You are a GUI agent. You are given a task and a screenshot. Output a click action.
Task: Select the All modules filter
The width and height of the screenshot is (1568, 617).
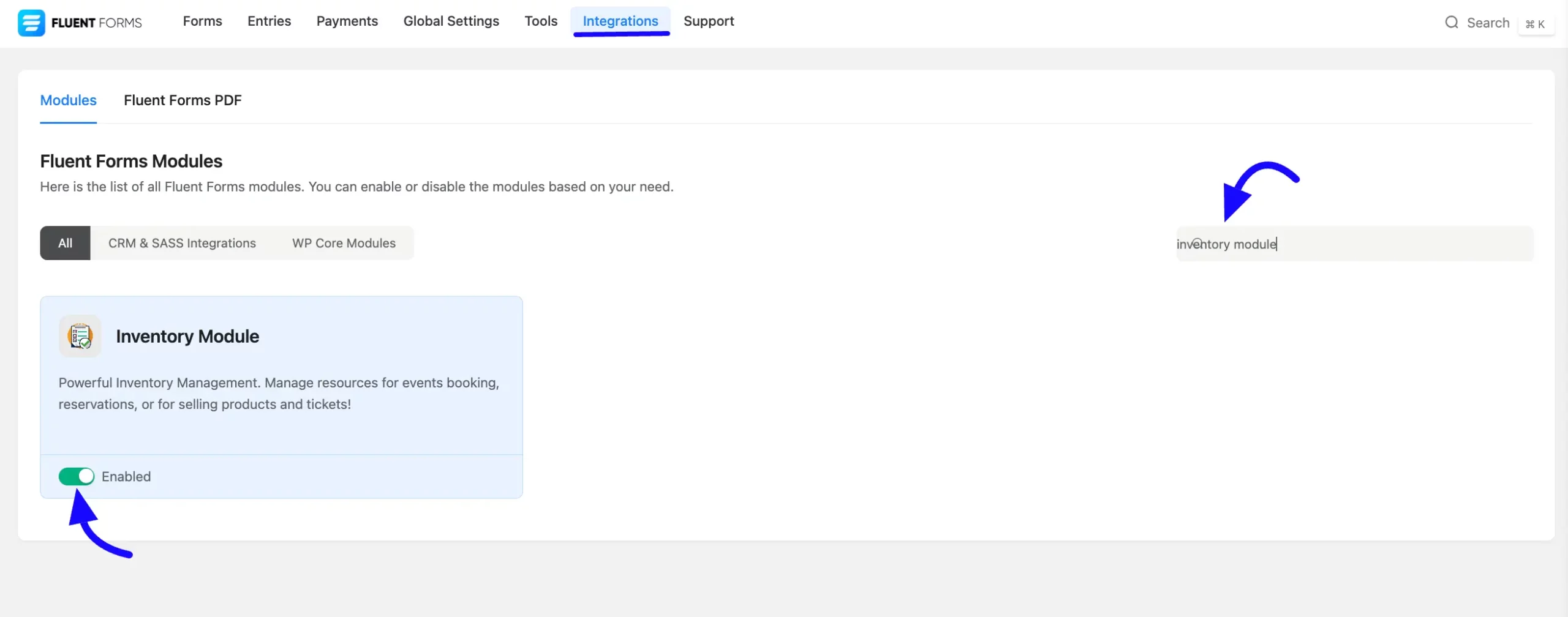(x=65, y=243)
